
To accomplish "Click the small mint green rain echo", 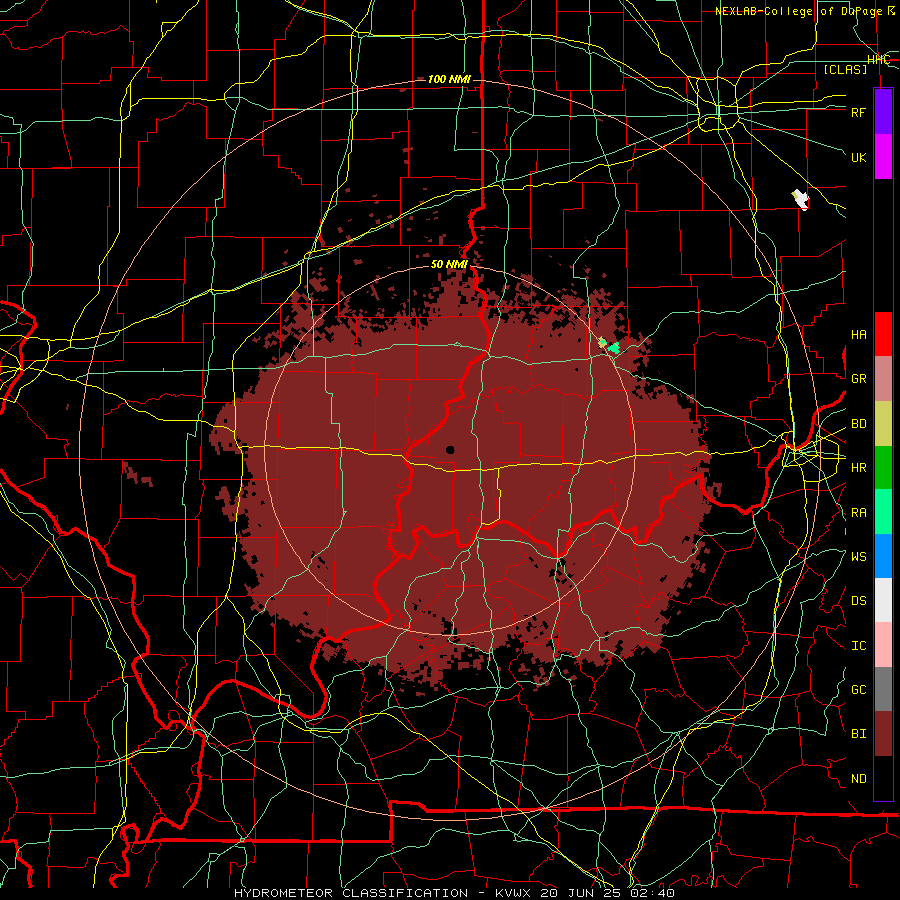I will pyautogui.click(x=614, y=347).
